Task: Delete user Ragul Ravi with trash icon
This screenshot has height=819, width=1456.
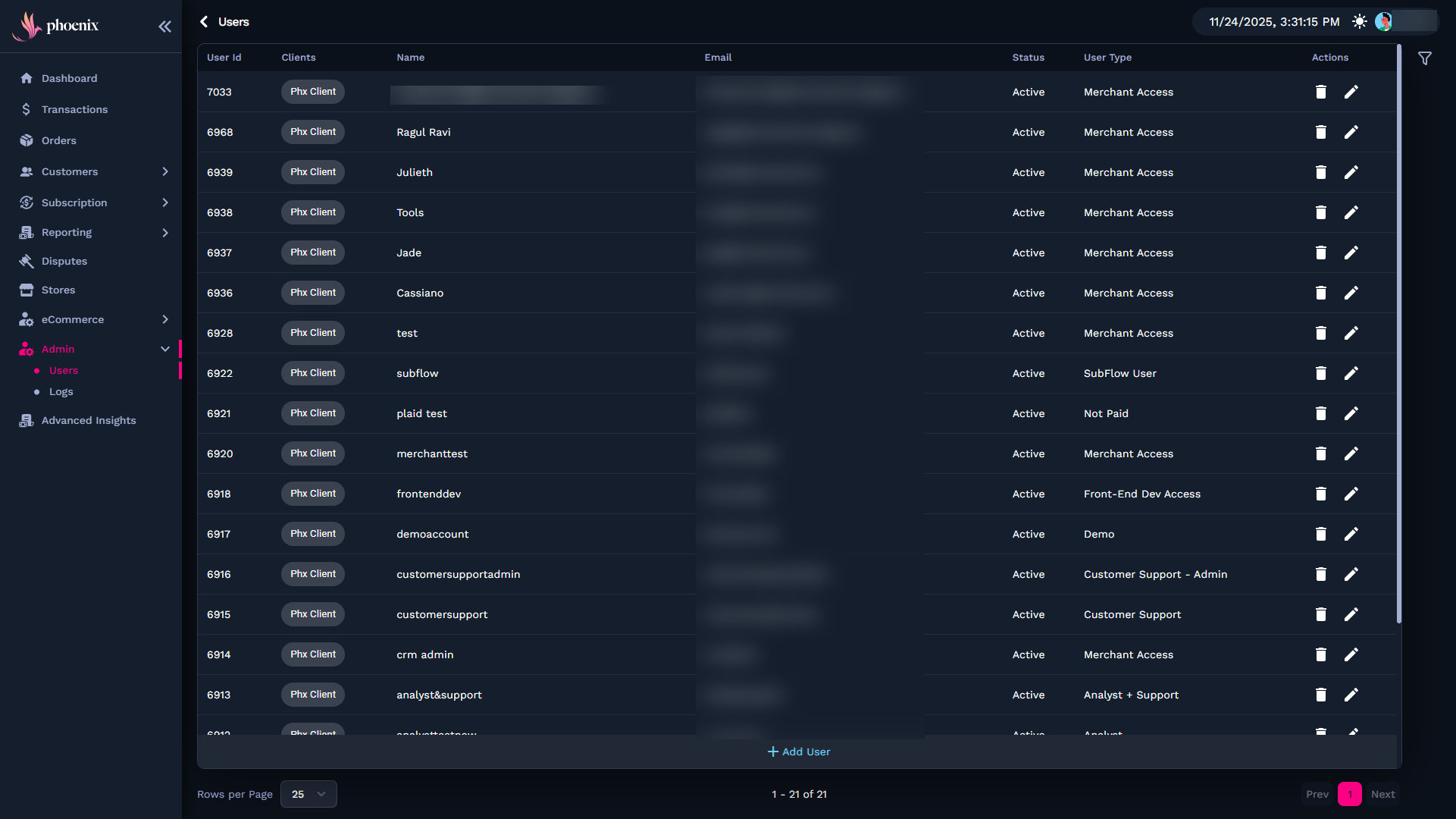Action: pos(1320,132)
